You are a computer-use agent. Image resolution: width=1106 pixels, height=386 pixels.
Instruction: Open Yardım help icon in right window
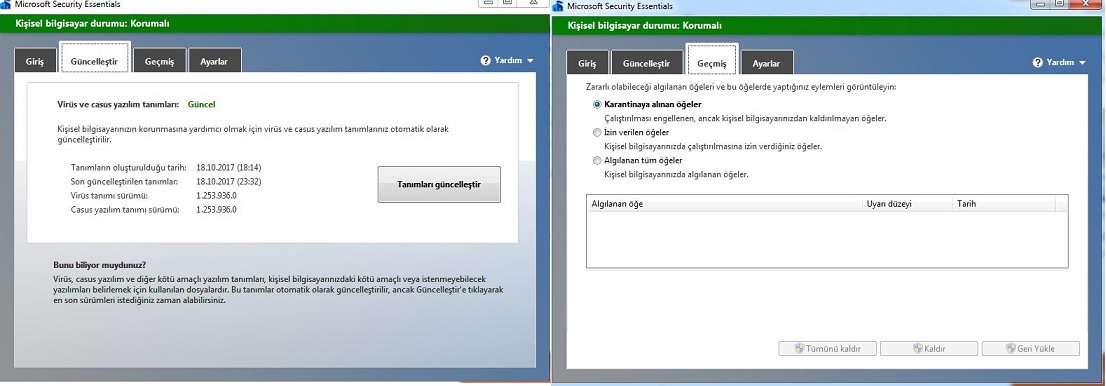pos(1038,63)
